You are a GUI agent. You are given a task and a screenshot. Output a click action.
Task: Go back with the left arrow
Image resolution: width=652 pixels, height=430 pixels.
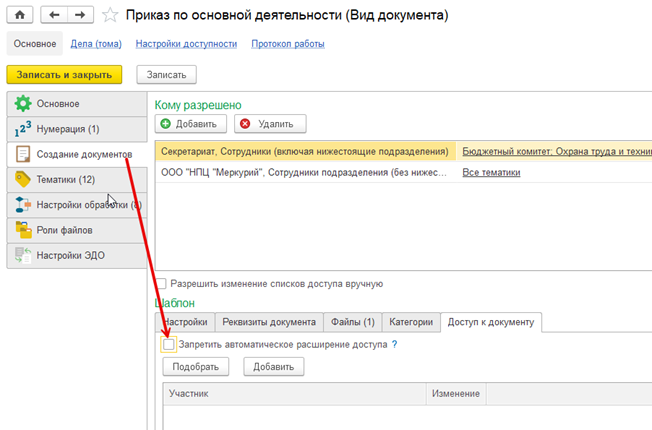coord(55,16)
